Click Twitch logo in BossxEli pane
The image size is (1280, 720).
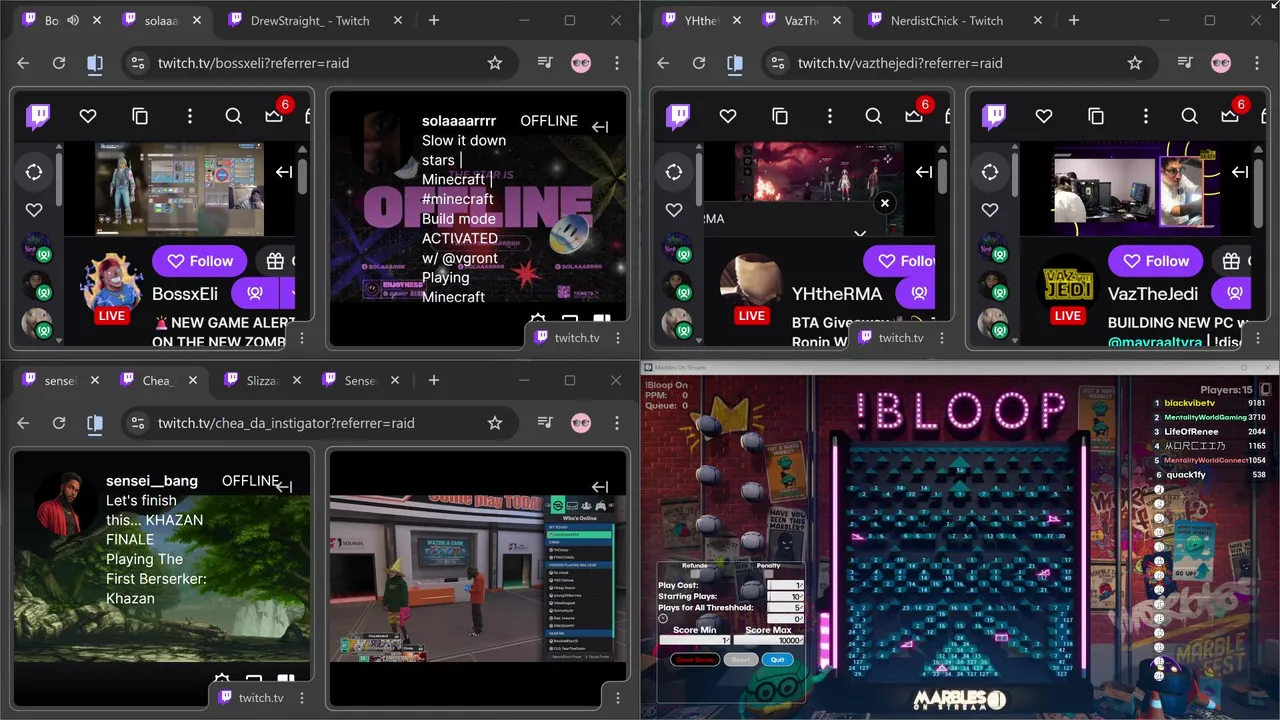tap(38, 117)
